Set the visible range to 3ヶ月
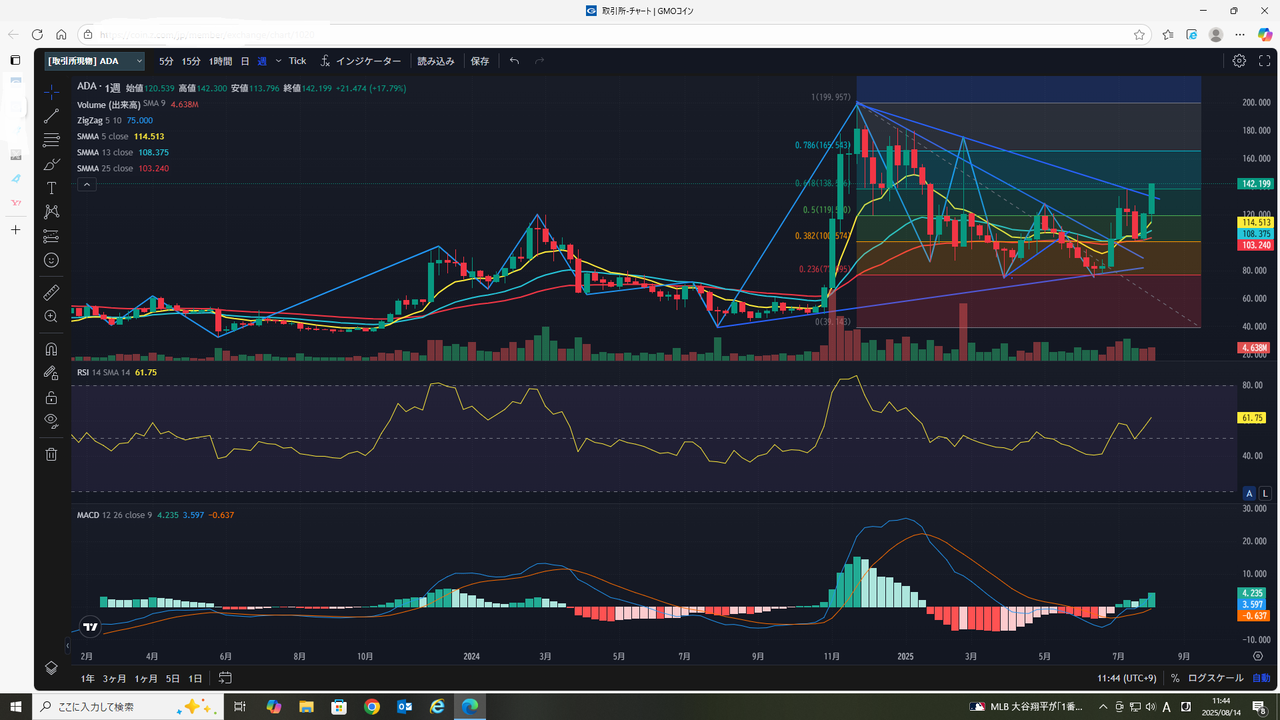 pyautogui.click(x=116, y=678)
